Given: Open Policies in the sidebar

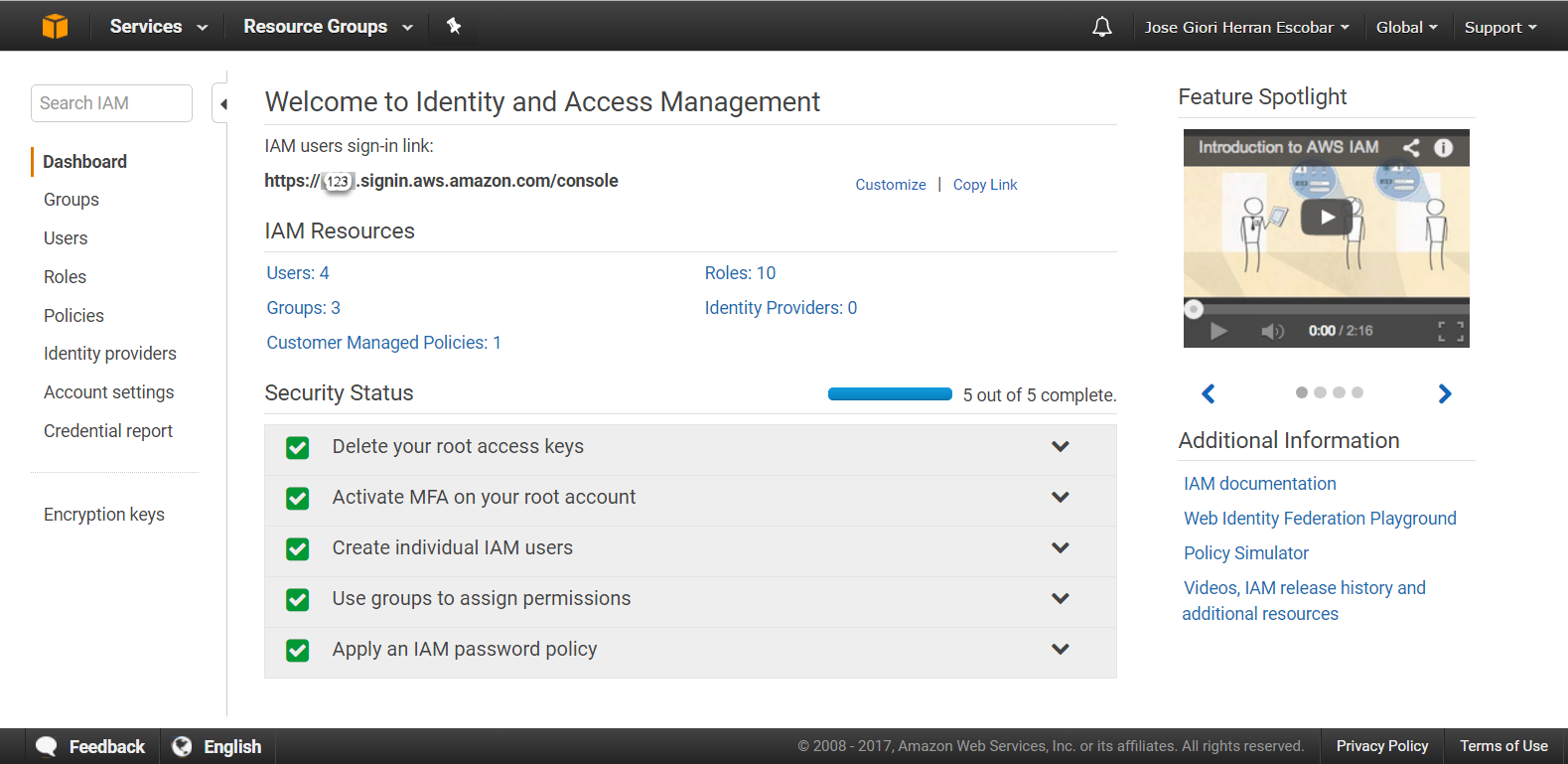Looking at the screenshot, I should click(73, 316).
